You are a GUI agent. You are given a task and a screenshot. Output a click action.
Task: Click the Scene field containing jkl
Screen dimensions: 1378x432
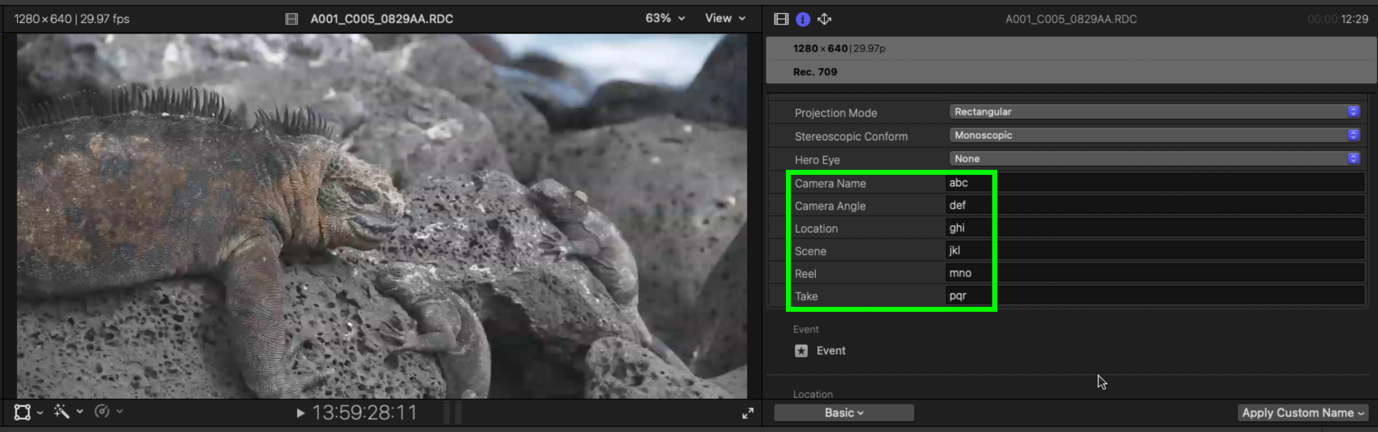[1155, 251]
